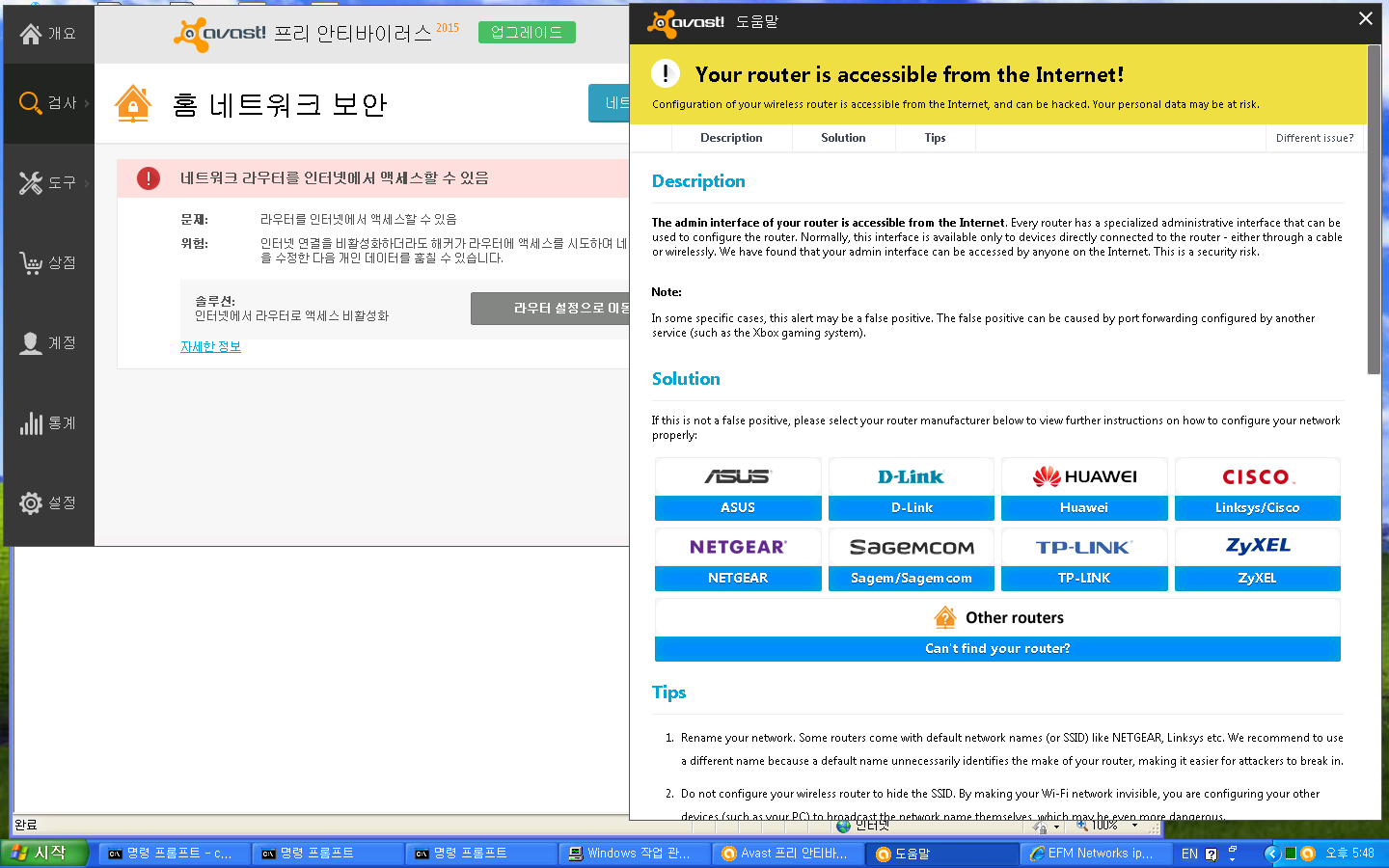Select the blue Huawei label button

point(1084,508)
